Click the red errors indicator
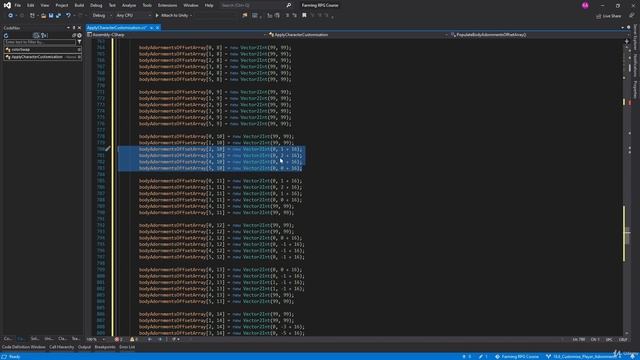The height and width of the screenshot is (360, 640). click(119, 339)
